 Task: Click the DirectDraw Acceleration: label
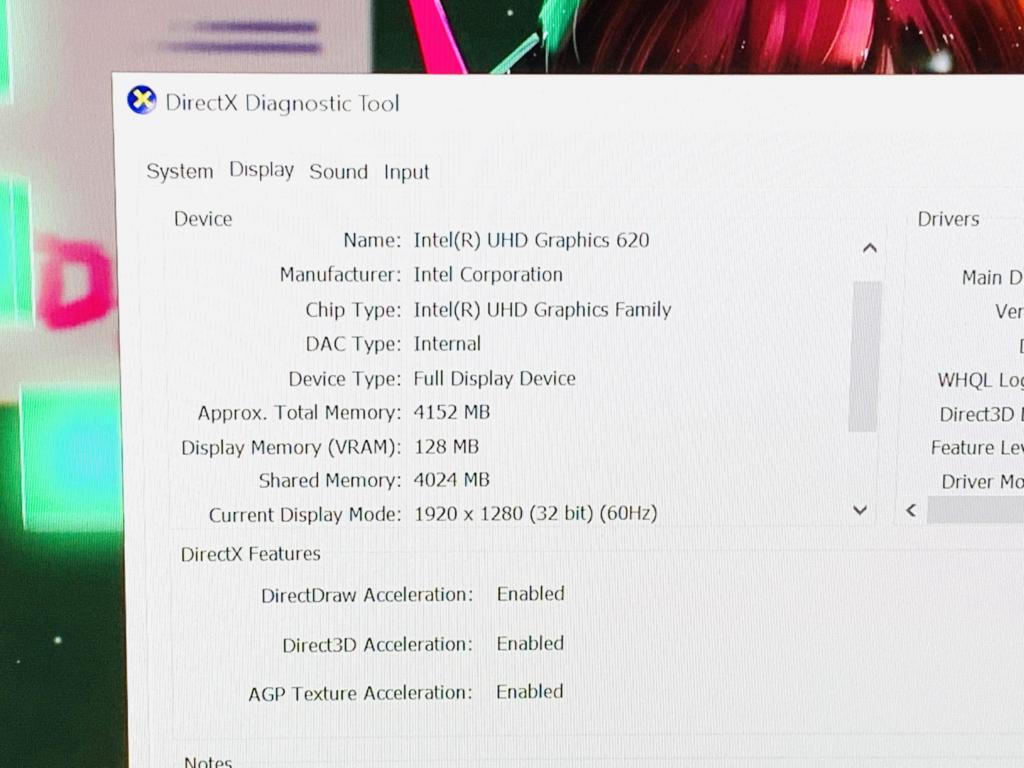[367, 595]
